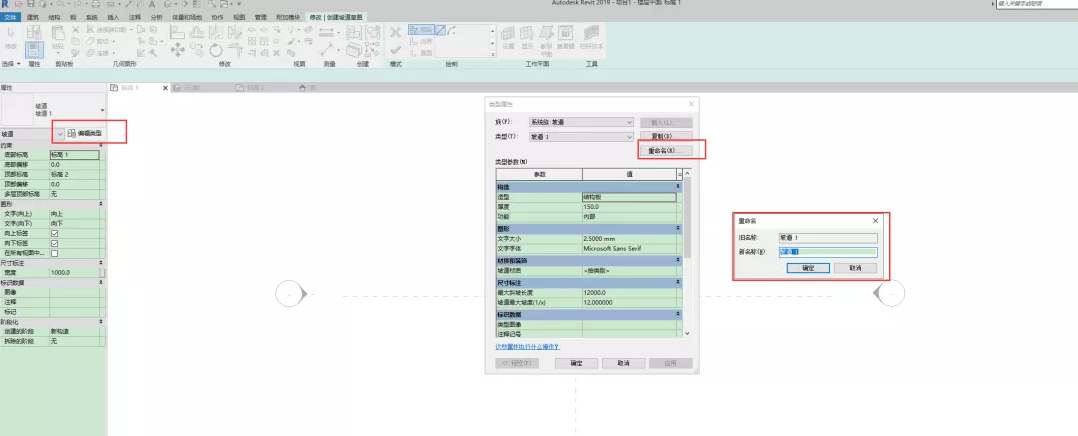The image size is (1078, 436).
Task: Click the Paste clipboard icon
Action: point(58,34)
